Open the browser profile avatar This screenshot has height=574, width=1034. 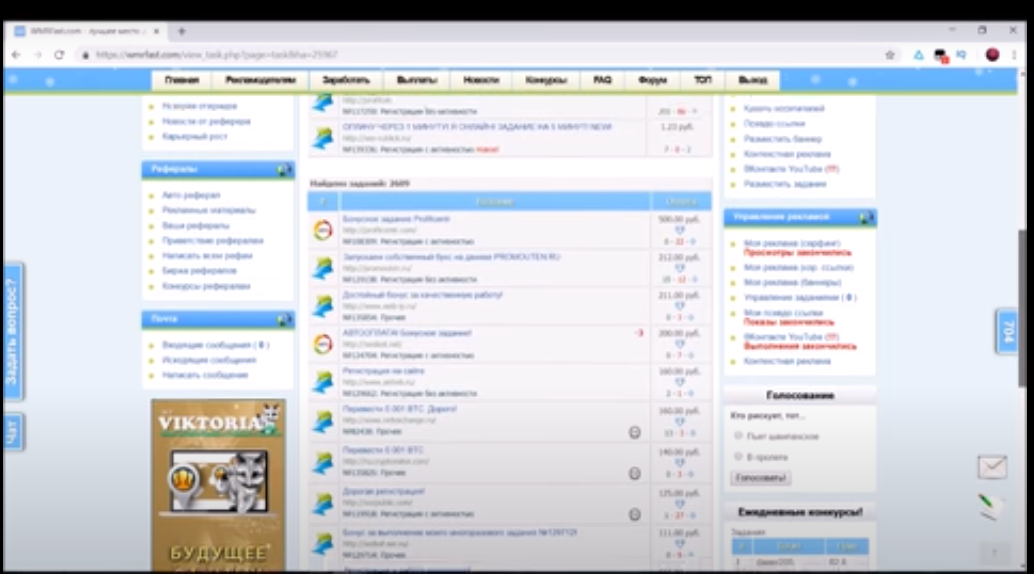click(992, 55)
